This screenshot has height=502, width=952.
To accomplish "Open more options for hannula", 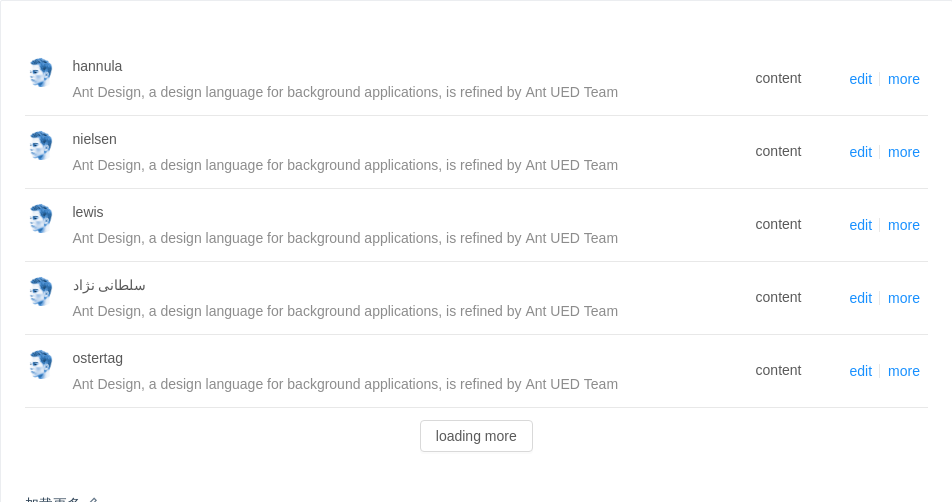I will pos(903,79).
